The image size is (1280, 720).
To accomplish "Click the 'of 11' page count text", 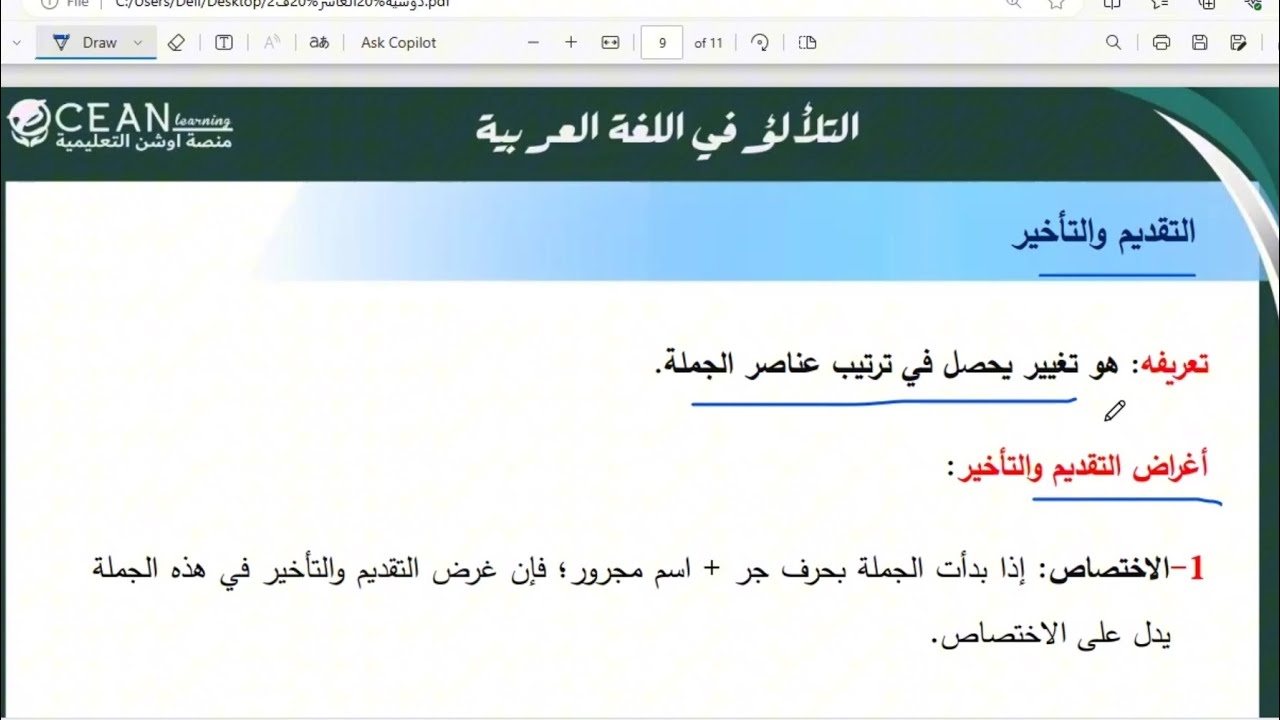I will click(x=708, y=42).
